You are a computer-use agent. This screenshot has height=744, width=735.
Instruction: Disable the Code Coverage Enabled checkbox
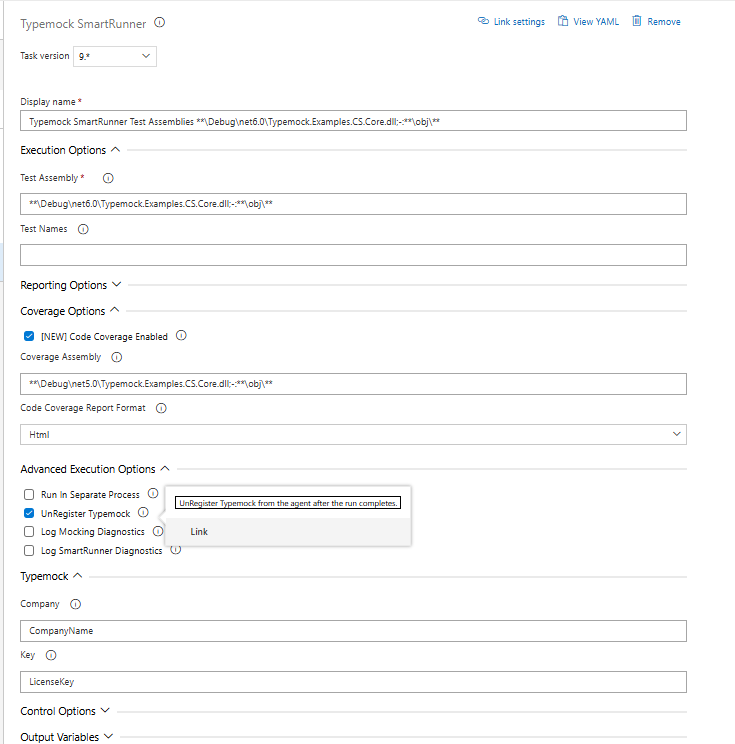click(x=29, y=337)
